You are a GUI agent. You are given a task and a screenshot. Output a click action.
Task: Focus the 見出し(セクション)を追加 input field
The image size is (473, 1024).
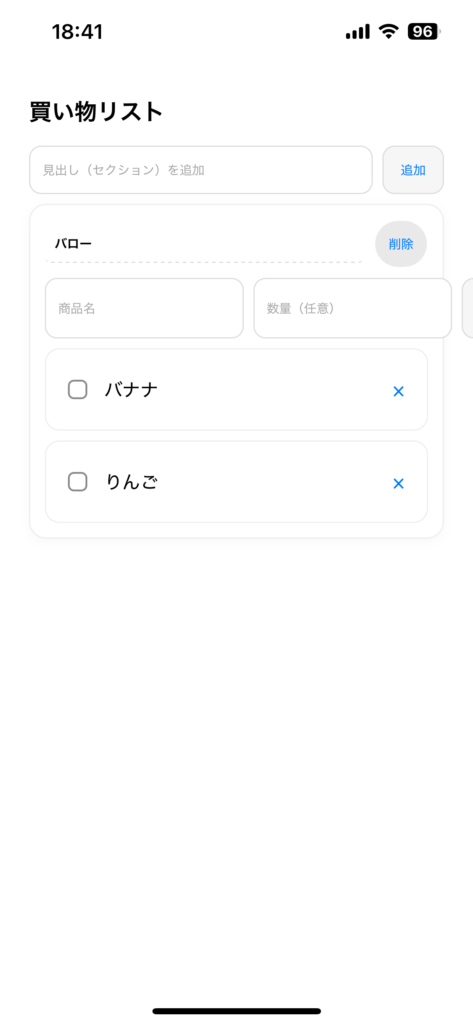pyautogui.click(x=201, y=170)
